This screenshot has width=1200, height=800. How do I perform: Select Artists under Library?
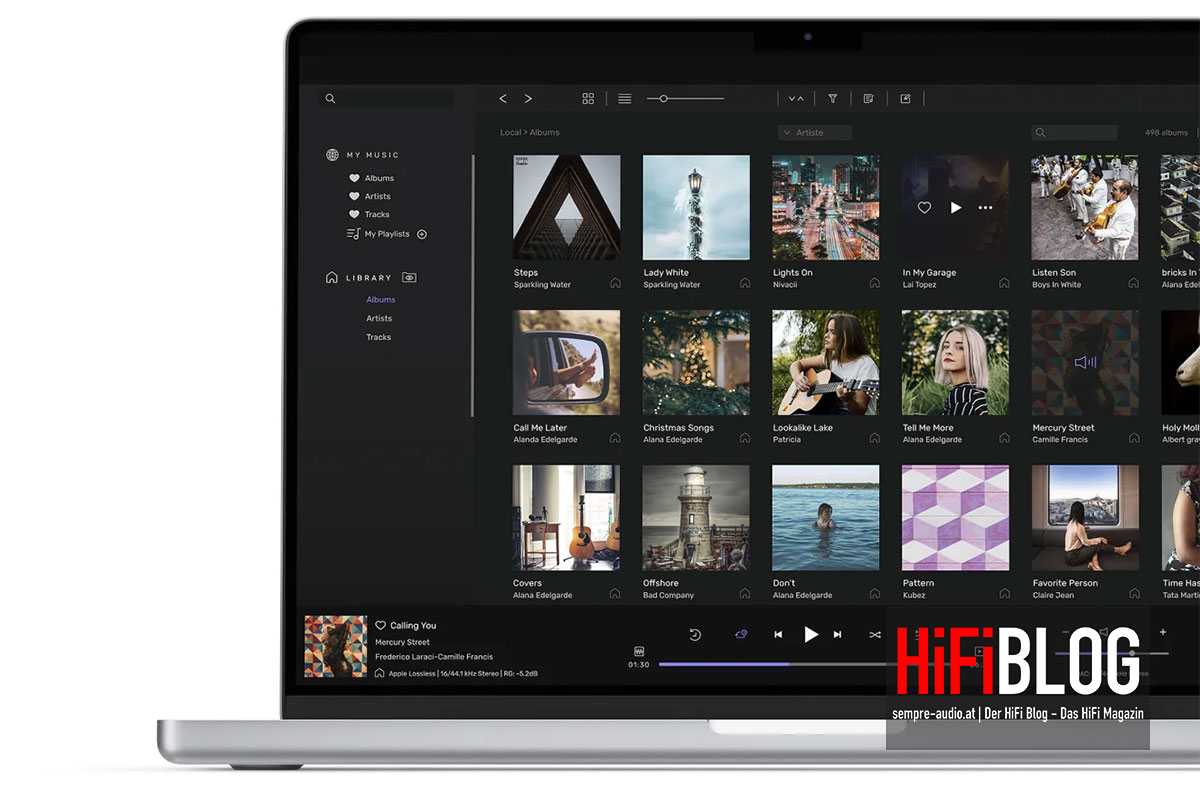click(379, 318)
